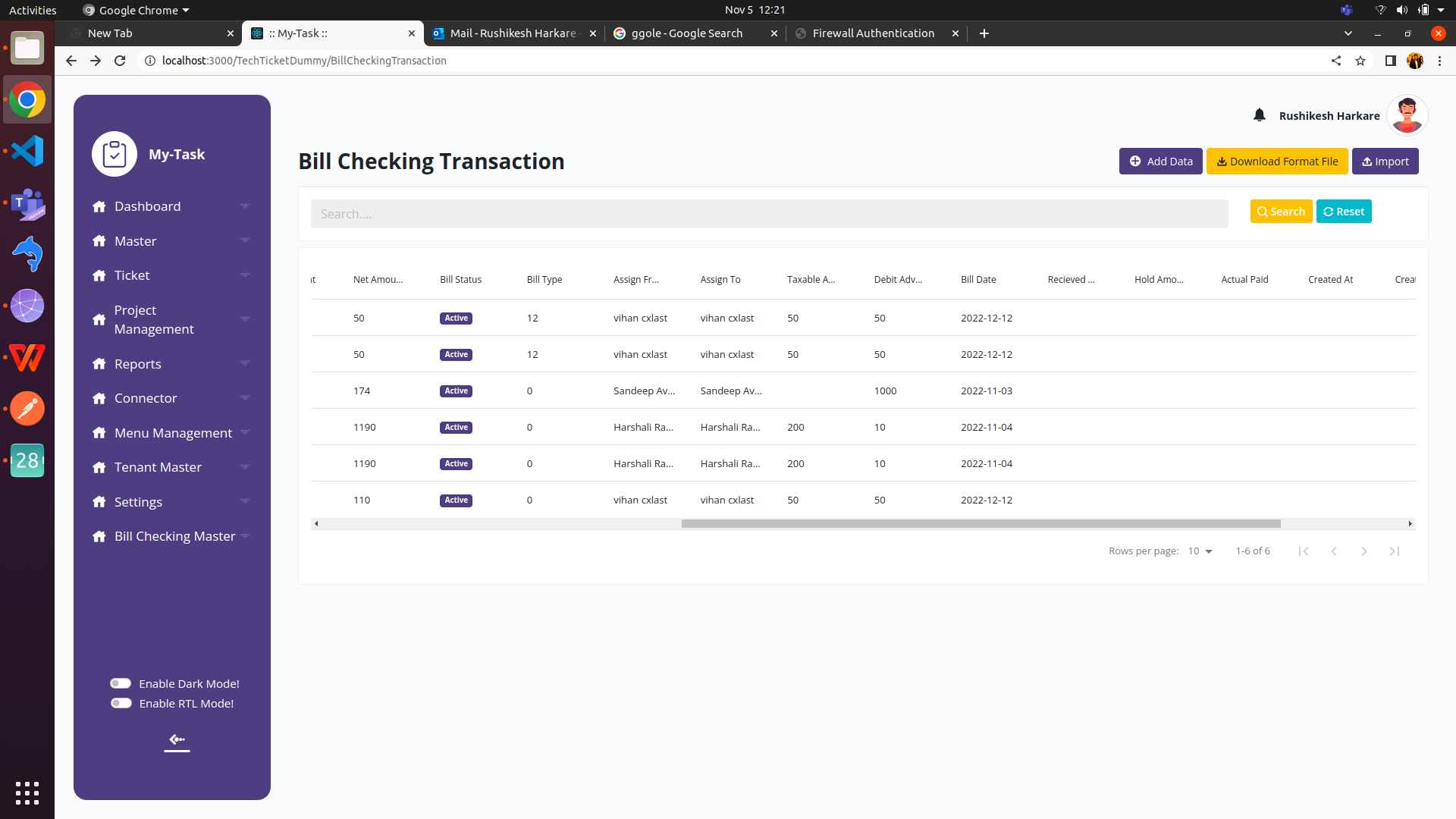Click the Connector home icon in sidebar
This screenshot has width=1456, height=819.
point(99,398)
